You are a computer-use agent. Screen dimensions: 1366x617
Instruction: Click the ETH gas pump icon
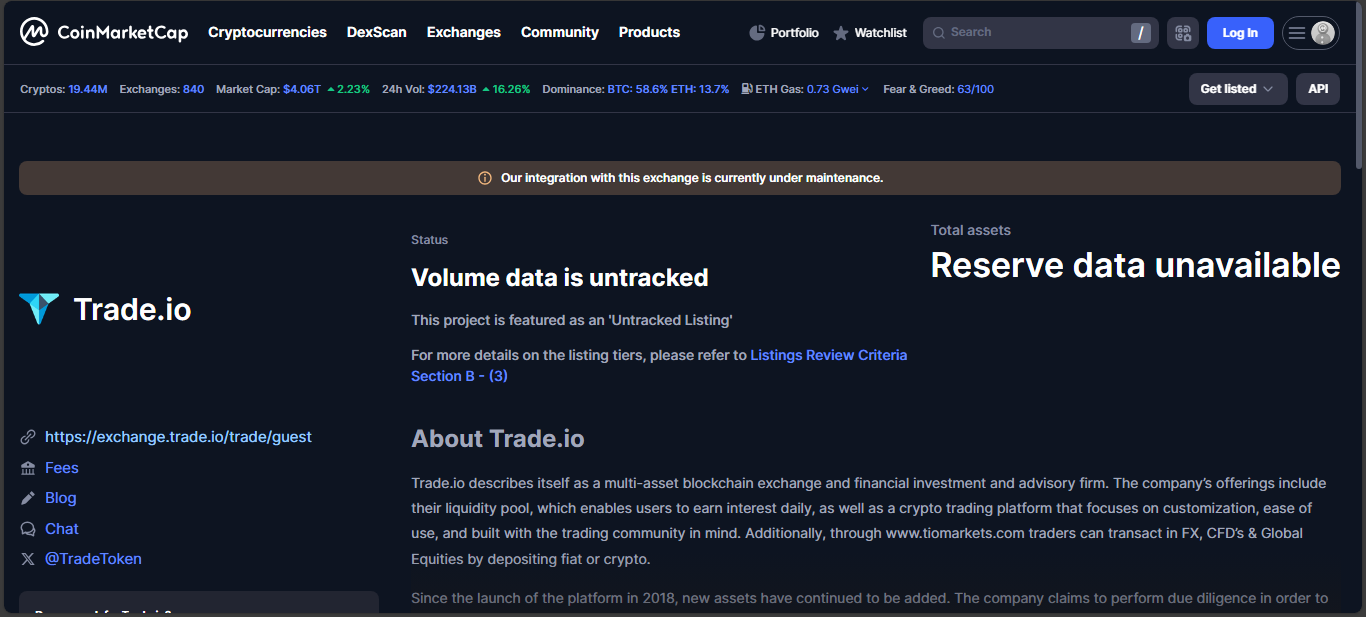747,89
